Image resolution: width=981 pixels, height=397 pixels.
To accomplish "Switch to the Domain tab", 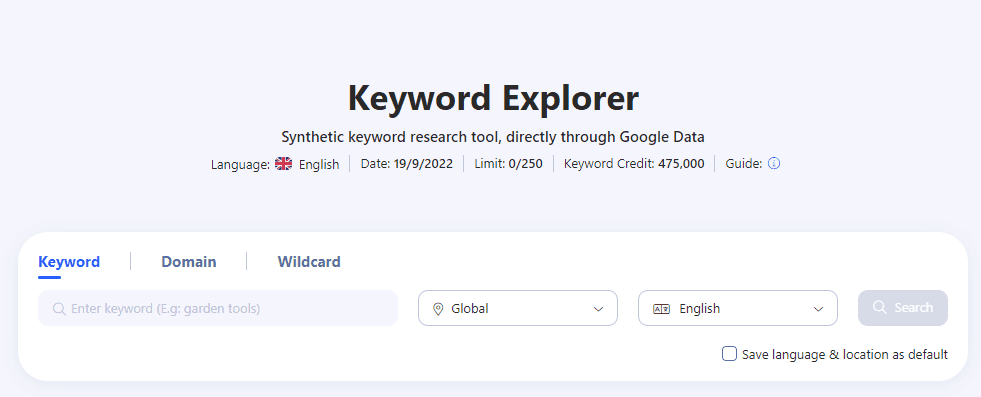I will 189,261.
